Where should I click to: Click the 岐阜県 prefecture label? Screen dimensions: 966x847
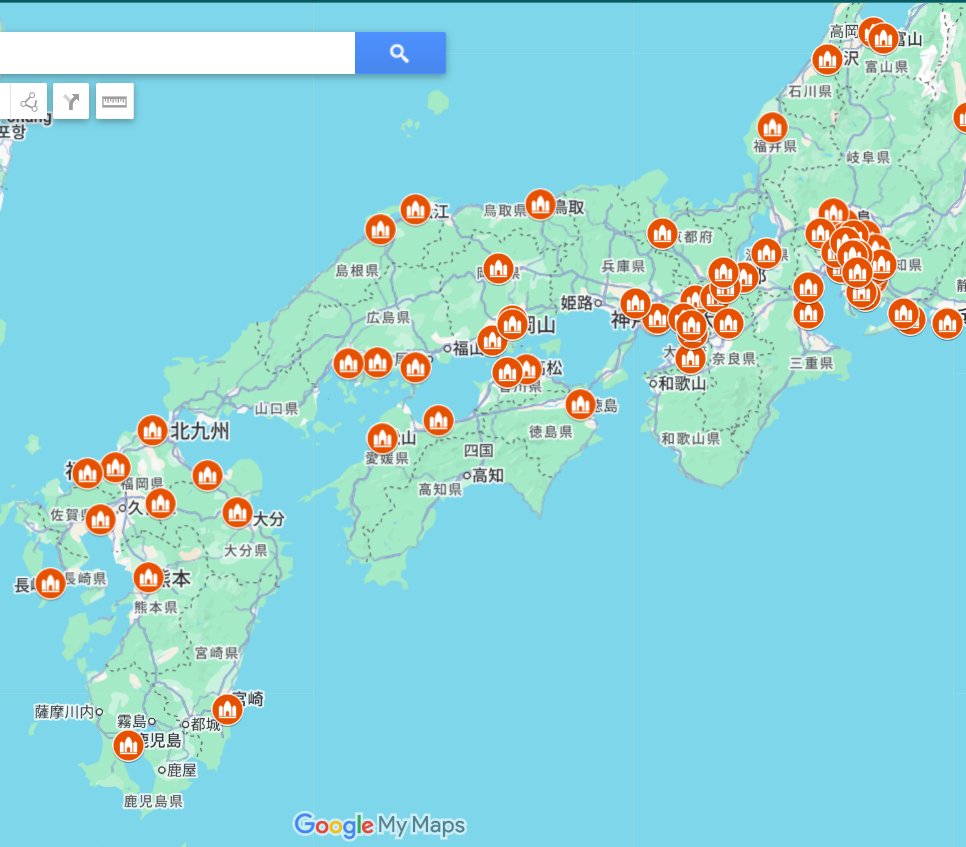869,158
